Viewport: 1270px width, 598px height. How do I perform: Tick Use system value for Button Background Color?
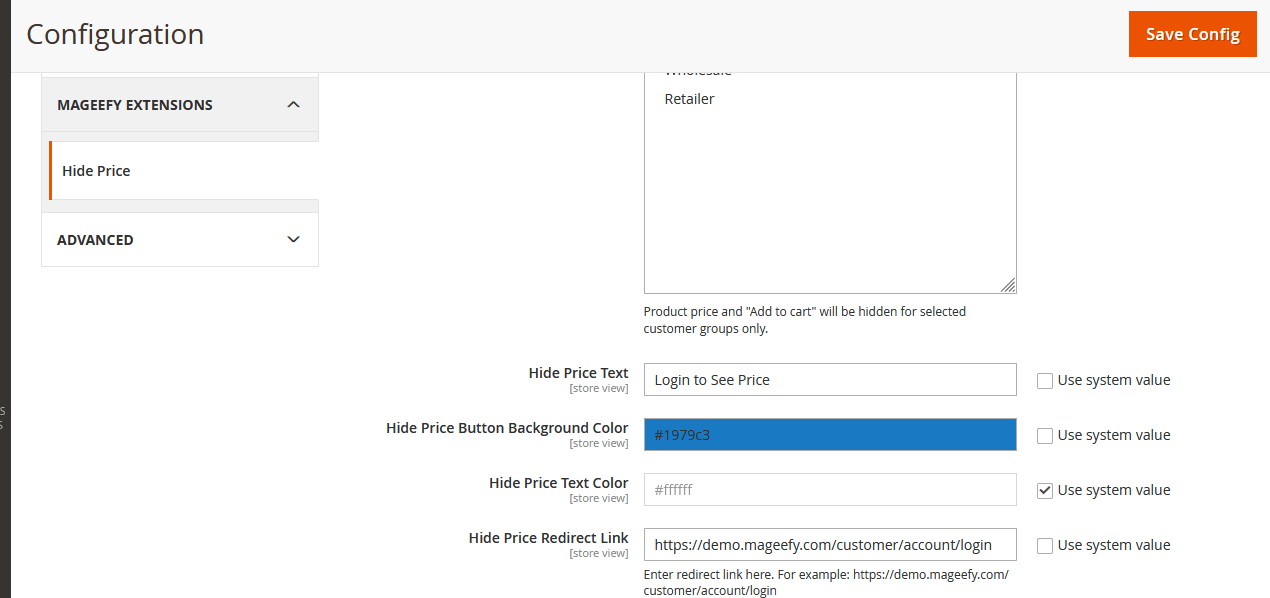[1045, 435]
